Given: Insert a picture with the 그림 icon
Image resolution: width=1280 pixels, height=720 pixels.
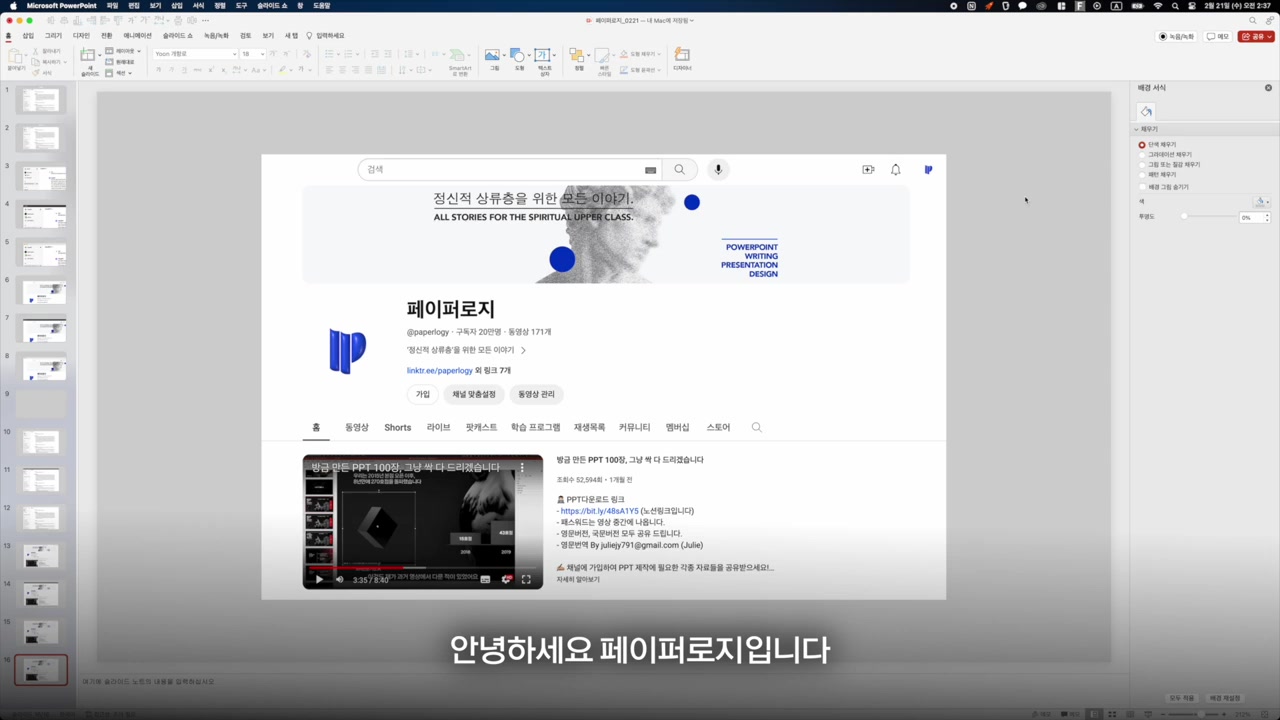Looking at the screenshot, I should pos(492,56).
